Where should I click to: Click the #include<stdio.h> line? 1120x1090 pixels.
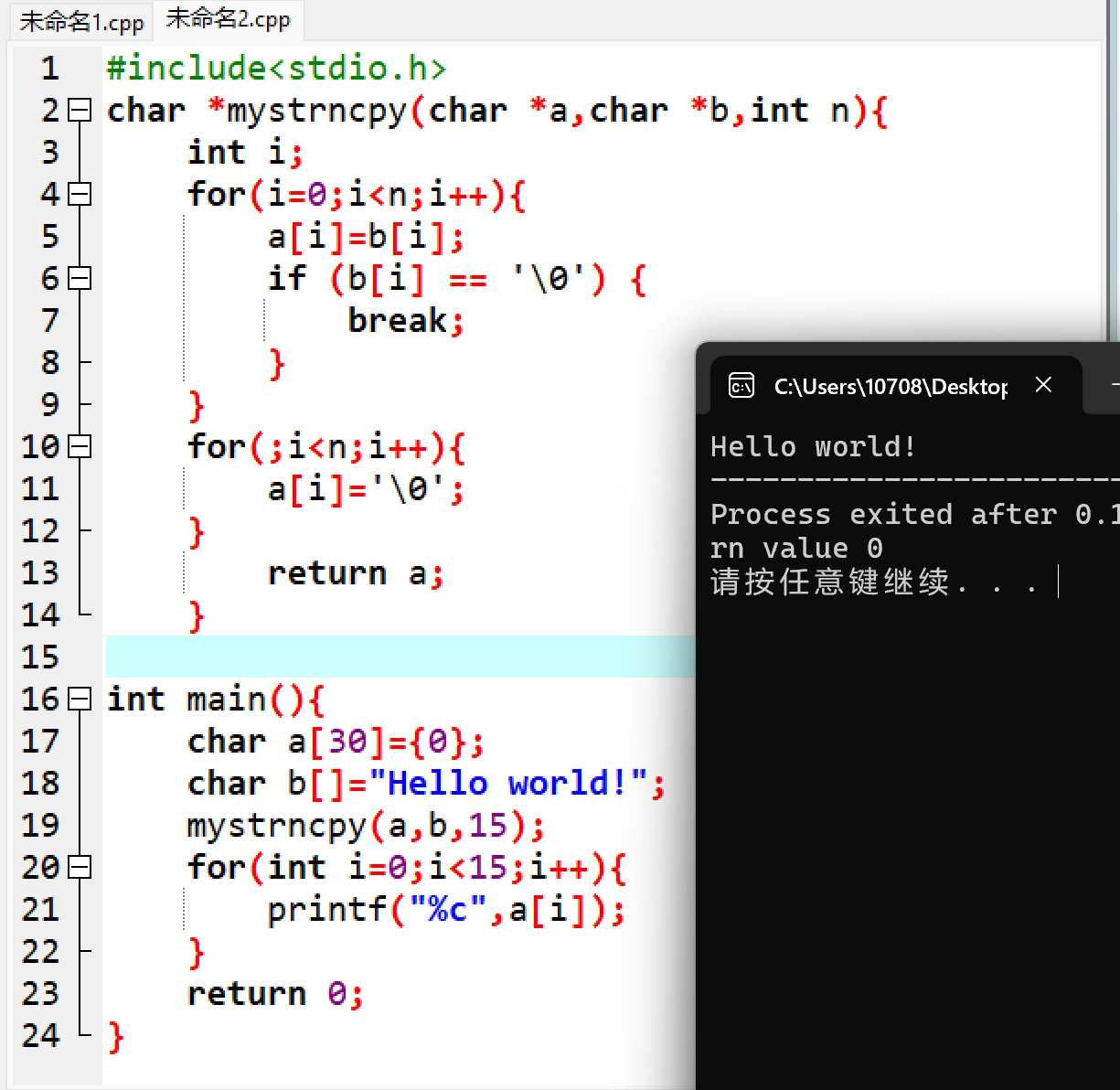tap(276, 69)
